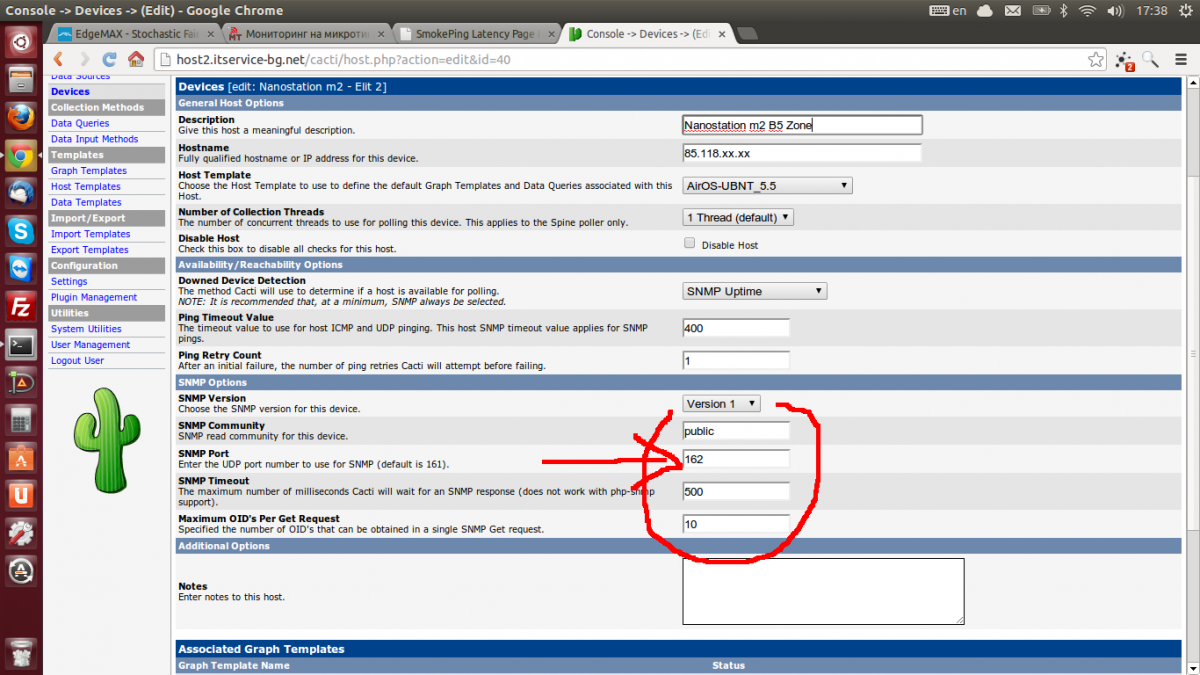
Task: Click the Chrome home button
Action: [x=135, y=59]
